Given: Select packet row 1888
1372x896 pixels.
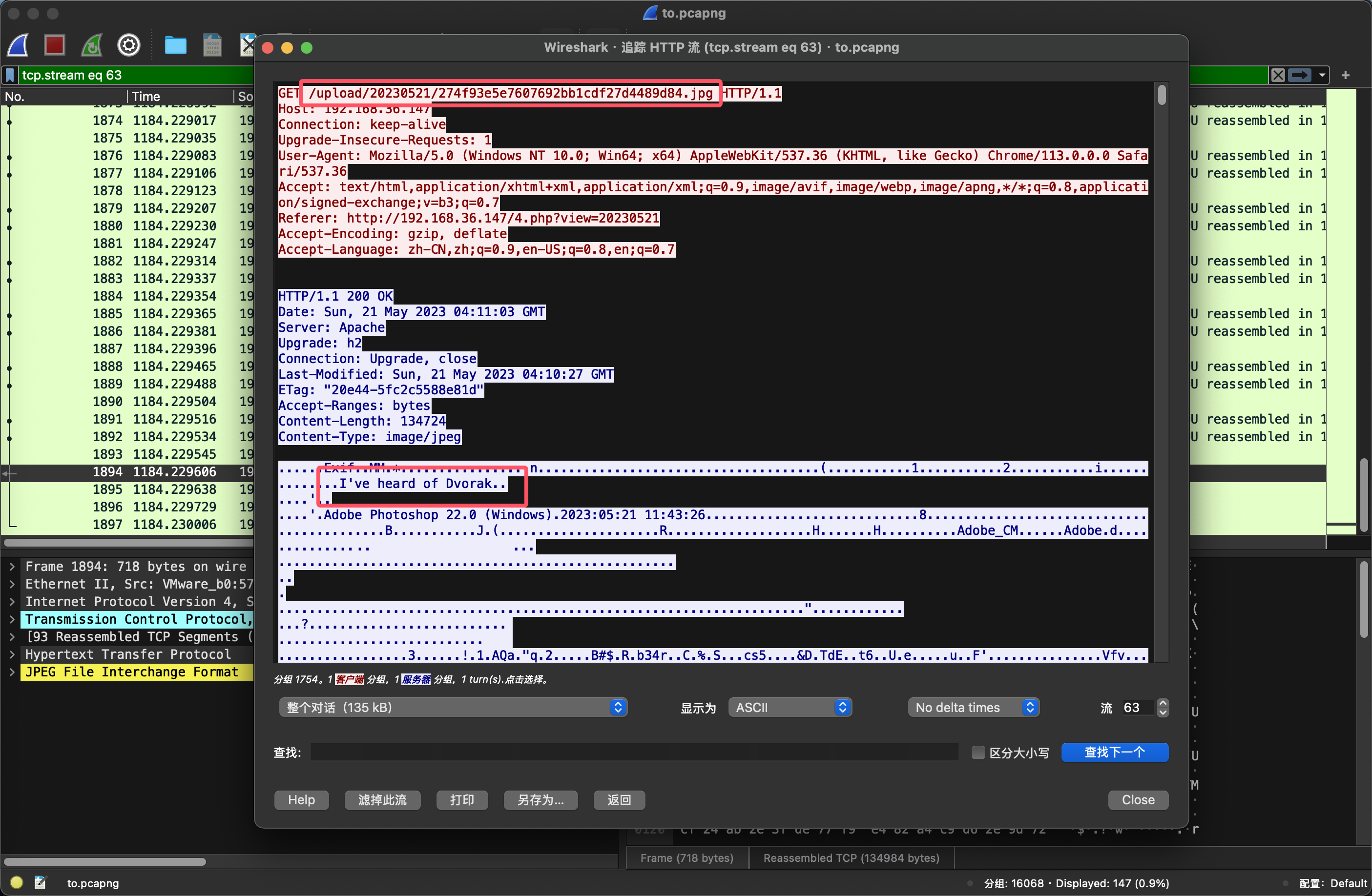Looking at the screenshot, I should pyautogui.click(x=127, y=367).
